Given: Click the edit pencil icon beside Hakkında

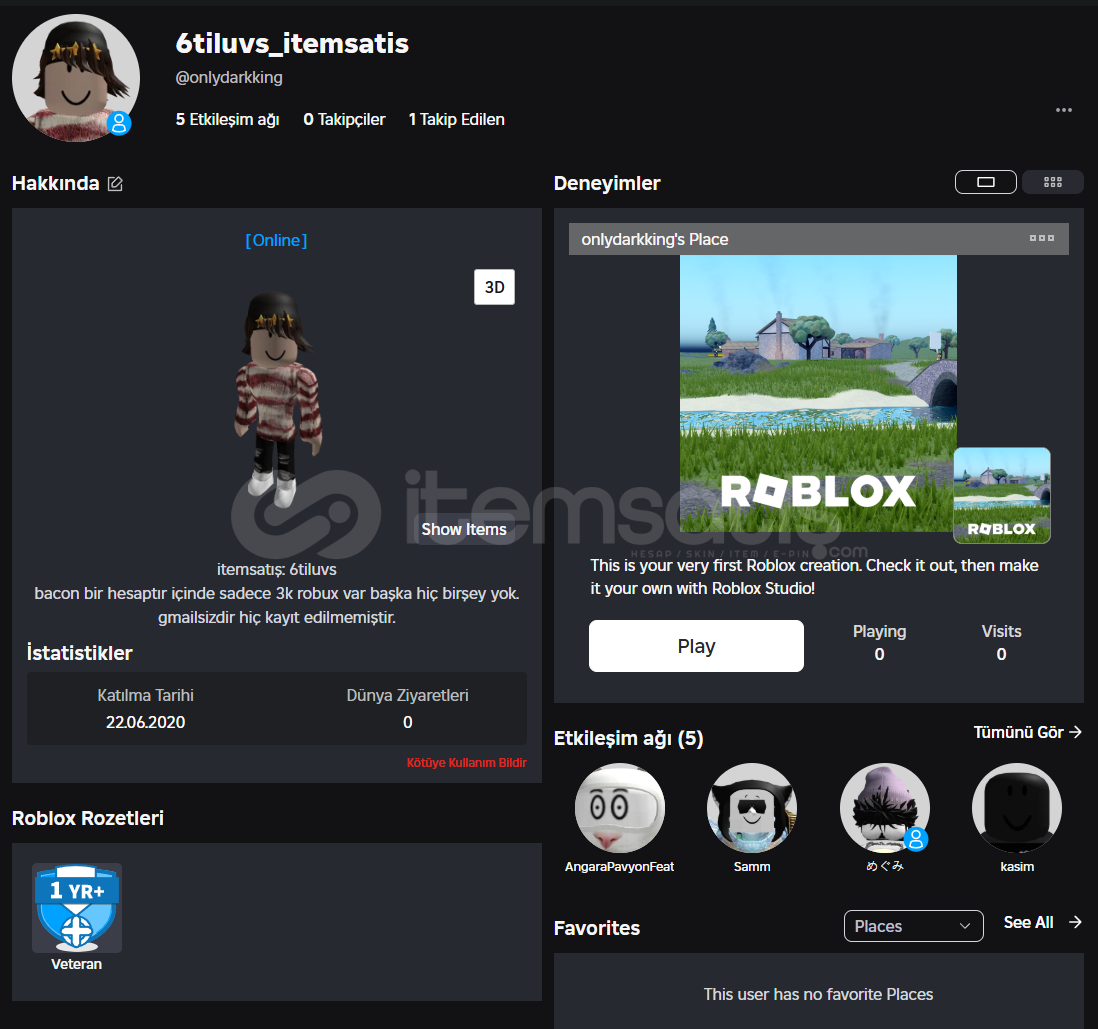Looking at the screenshot, I should coord(115,184).
